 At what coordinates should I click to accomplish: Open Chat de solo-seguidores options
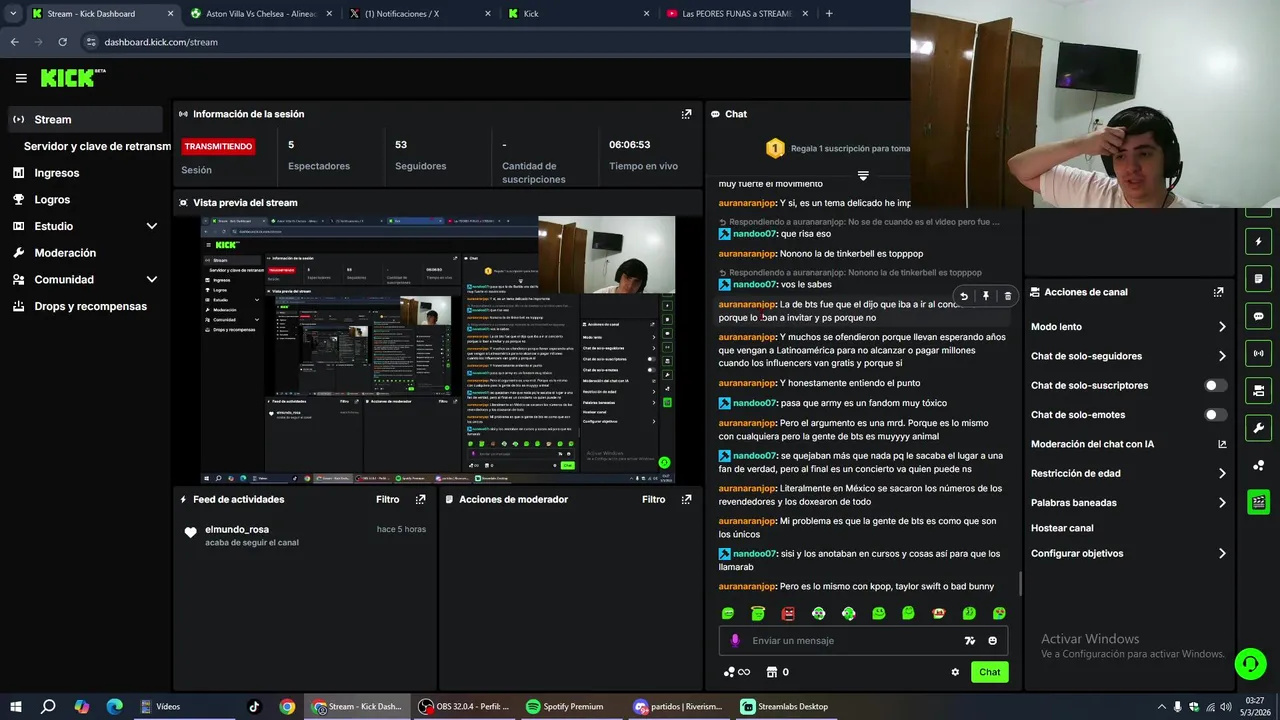point(1129,356)
